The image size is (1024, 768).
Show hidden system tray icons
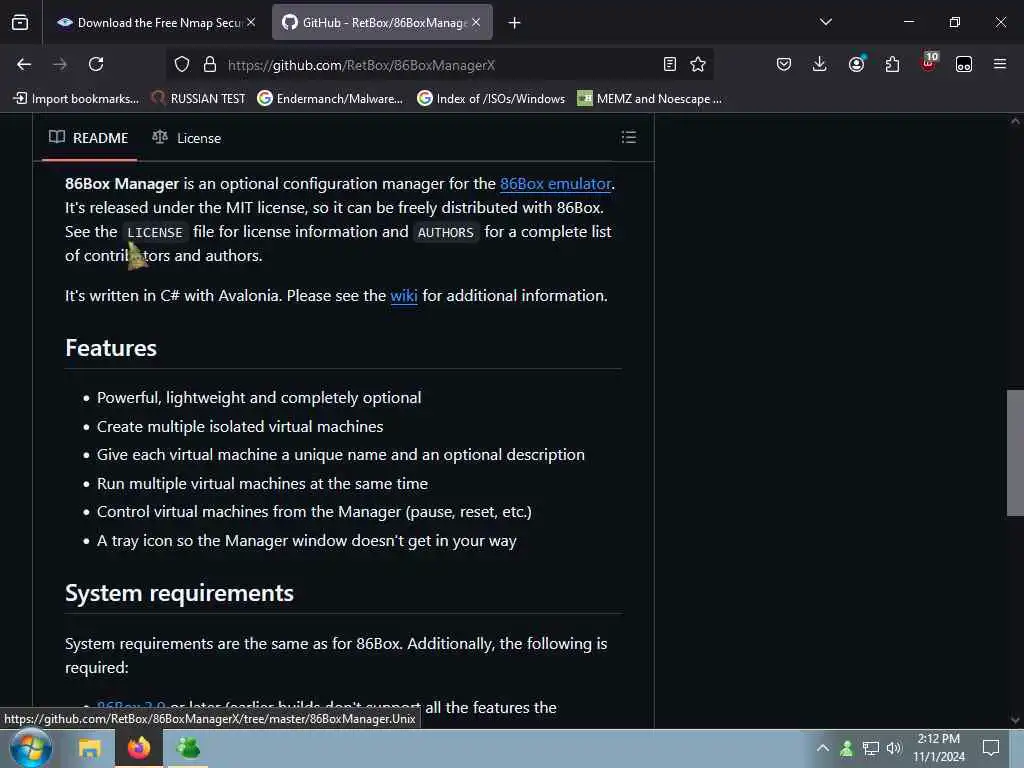point(823,748)
